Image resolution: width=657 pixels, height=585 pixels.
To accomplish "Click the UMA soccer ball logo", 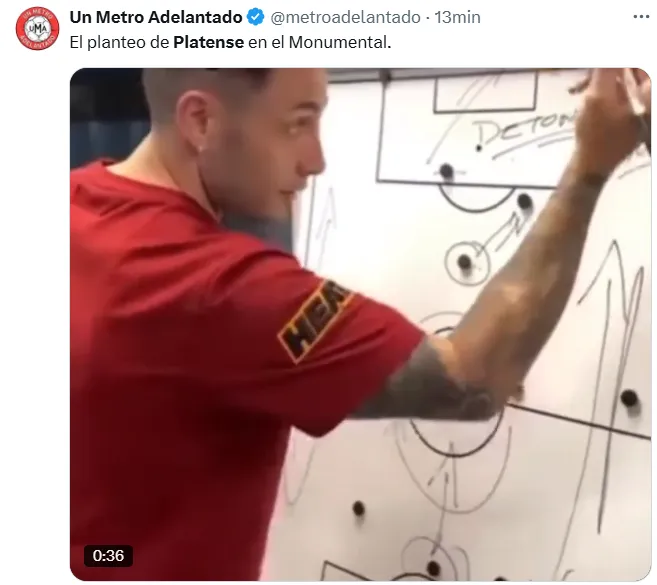I will [37, 28].
